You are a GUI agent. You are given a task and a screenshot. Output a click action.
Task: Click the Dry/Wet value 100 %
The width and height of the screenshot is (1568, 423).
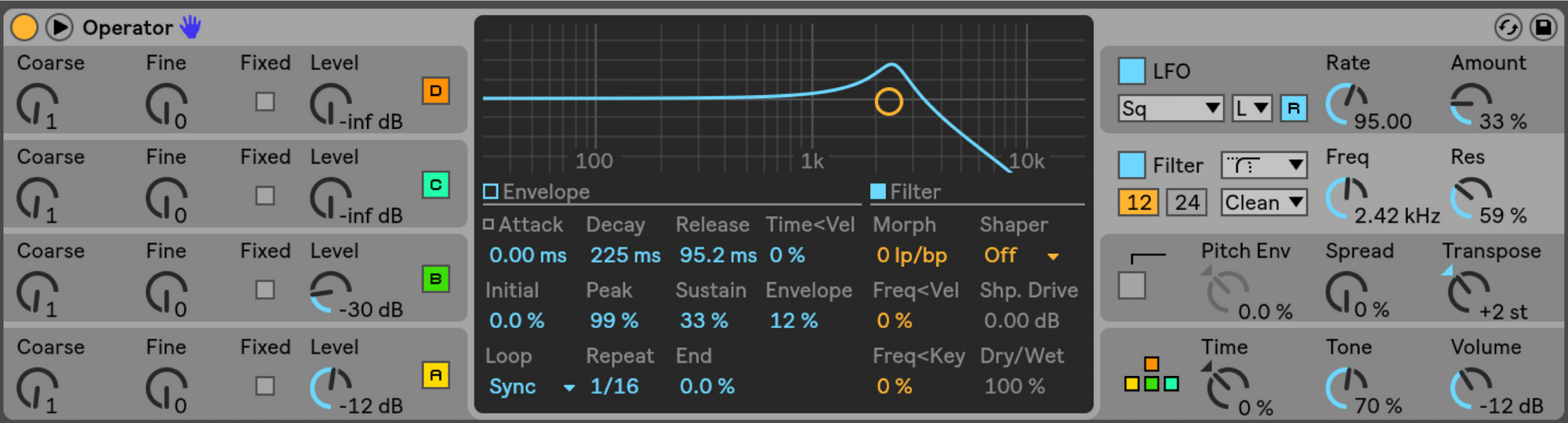click(1014, 387)
